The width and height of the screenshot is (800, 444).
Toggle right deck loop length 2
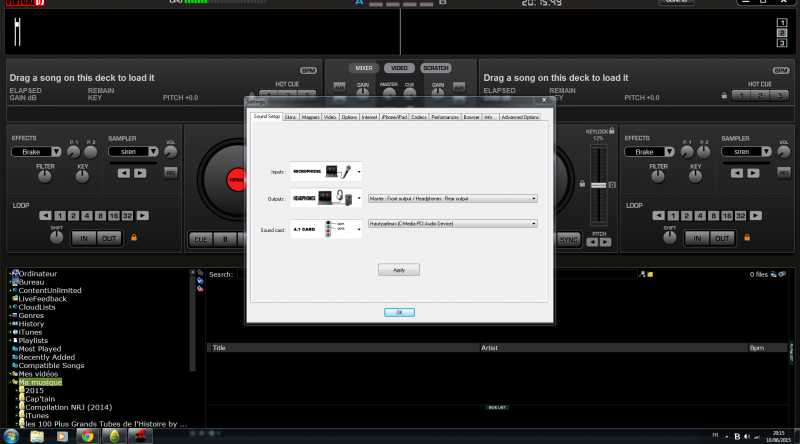click(x=686, y=215)
